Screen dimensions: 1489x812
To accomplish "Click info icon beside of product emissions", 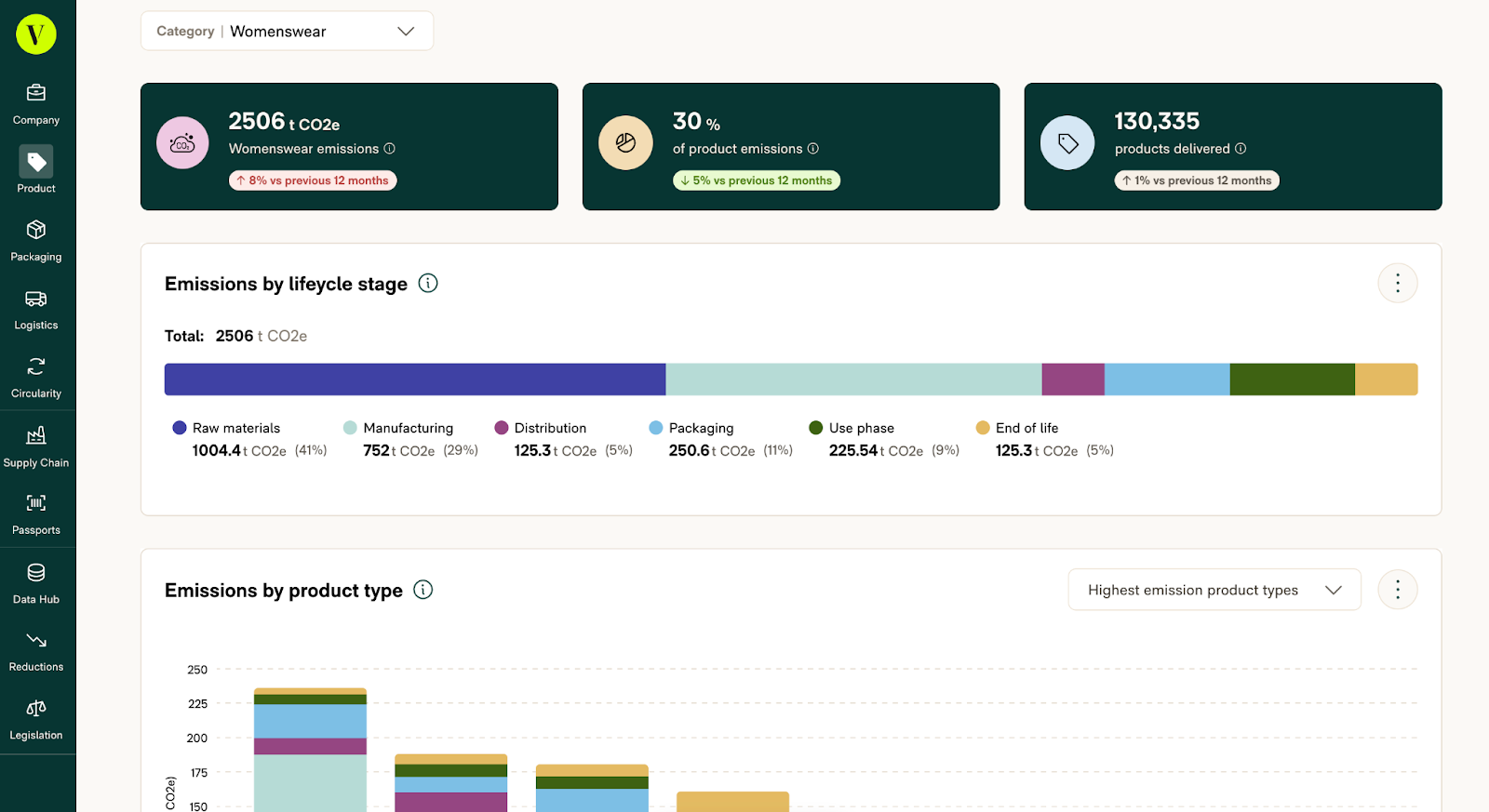I will [x=813, y=149].
